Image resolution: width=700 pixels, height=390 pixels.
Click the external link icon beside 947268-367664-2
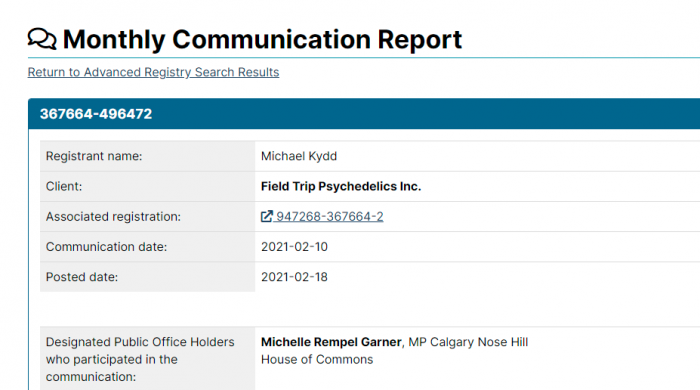point(267,216)
